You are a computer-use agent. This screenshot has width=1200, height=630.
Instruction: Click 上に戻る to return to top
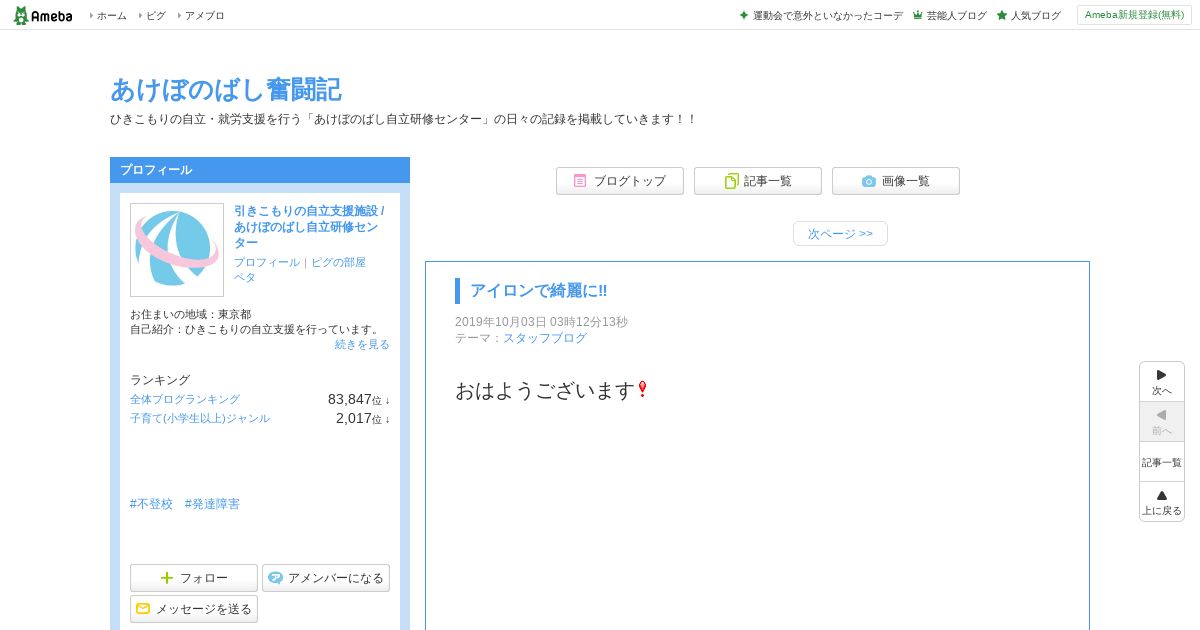click(x=1162, y=502)
